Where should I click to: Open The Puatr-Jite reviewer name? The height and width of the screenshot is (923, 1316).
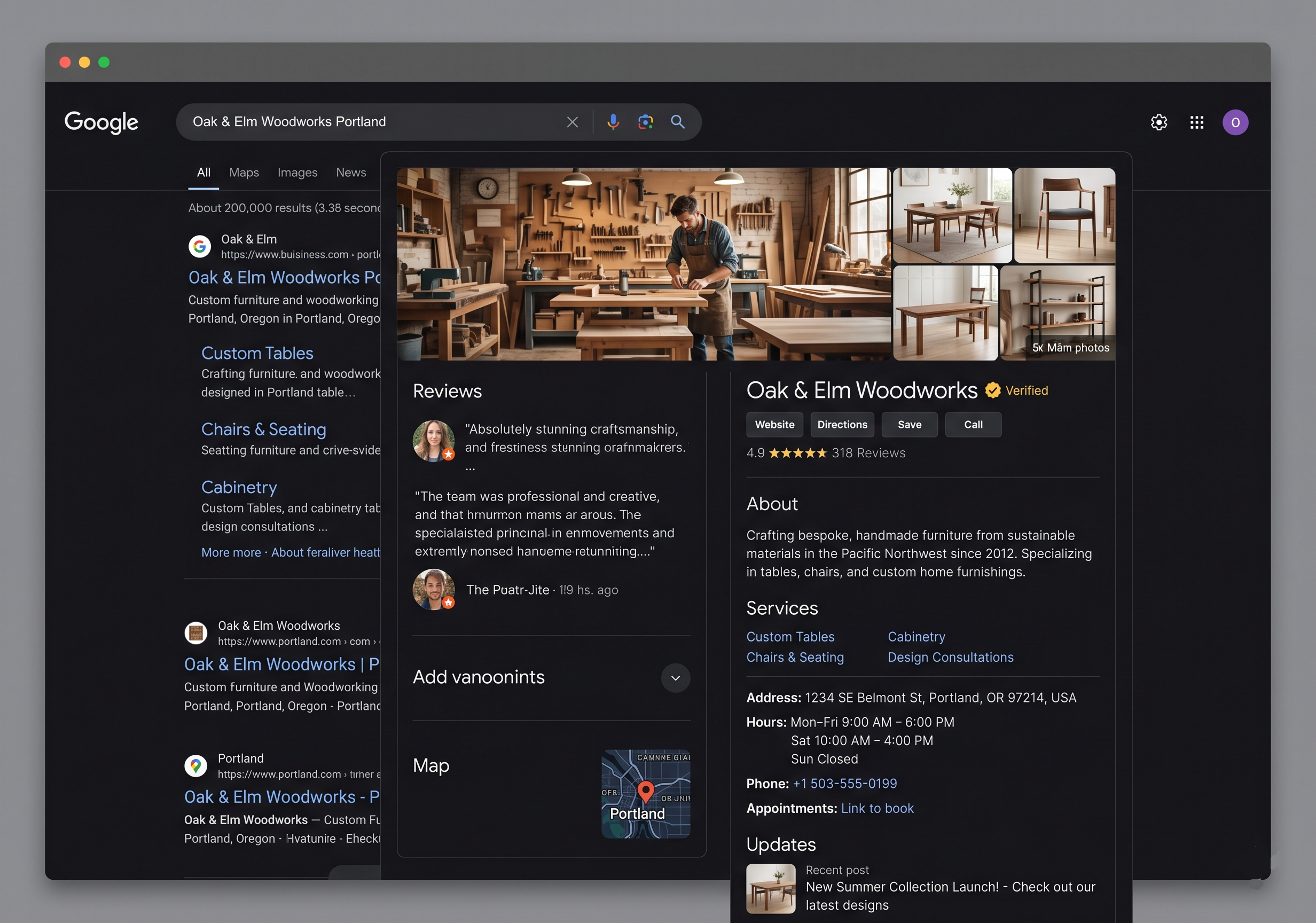[x=507, y=590]
